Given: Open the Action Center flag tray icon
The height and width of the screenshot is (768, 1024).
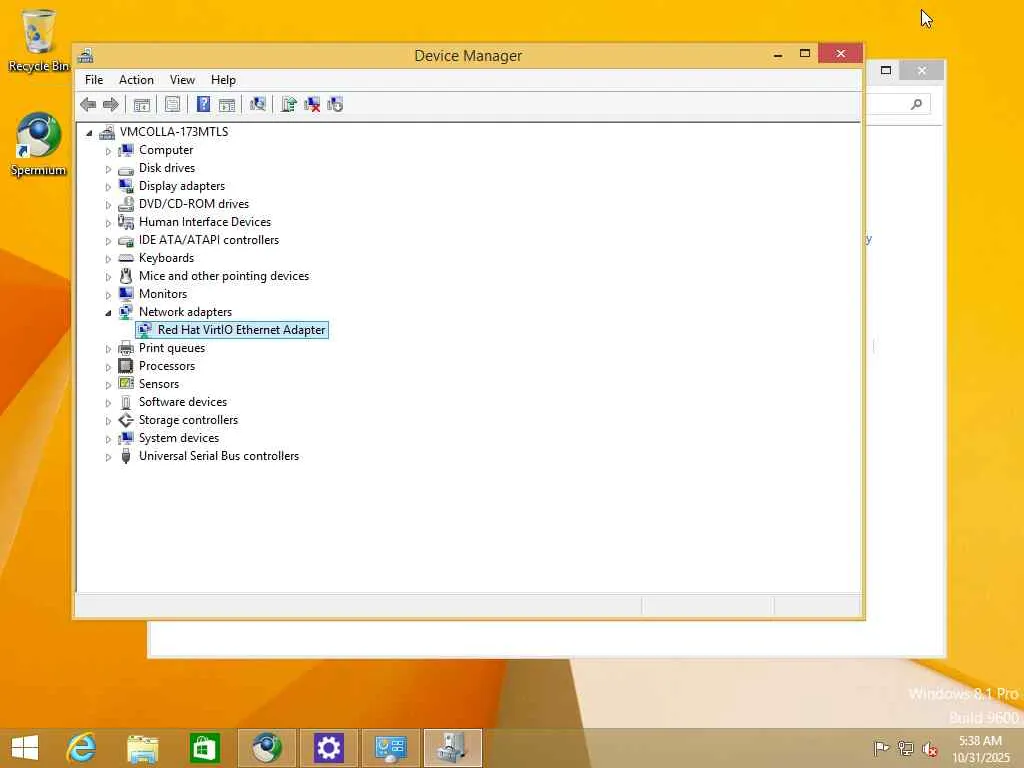Looking at the screenshot, I should click(x=881, y=748).
